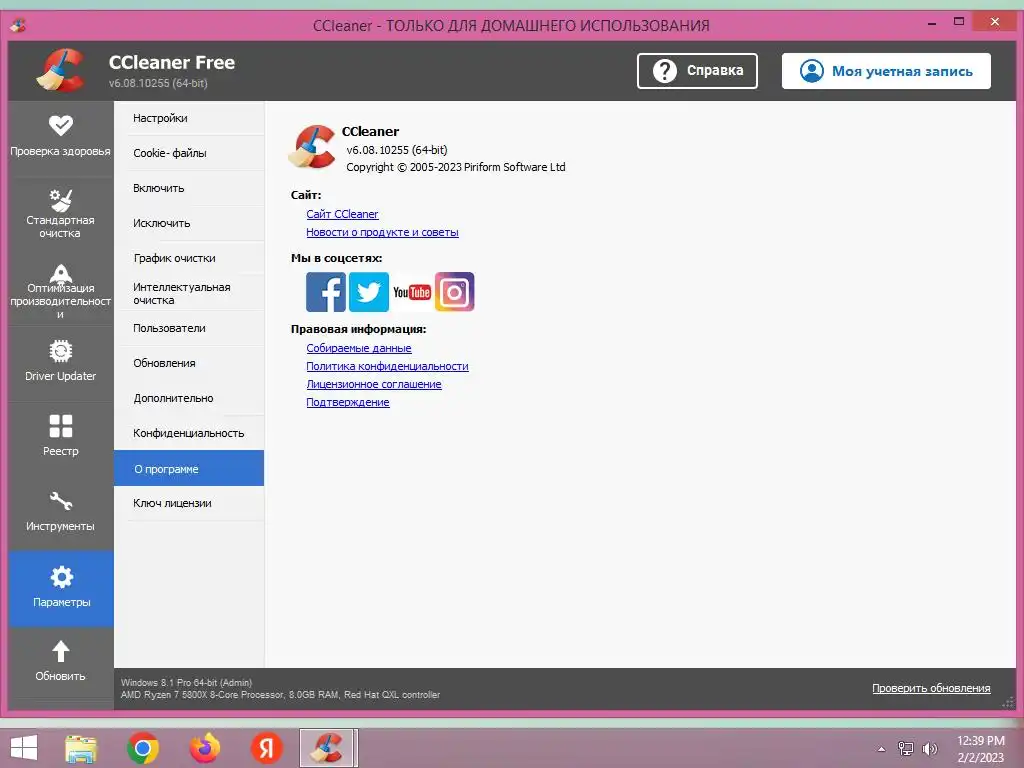
Task: Click the window resize grip corner
Action: pos(1009,703)
